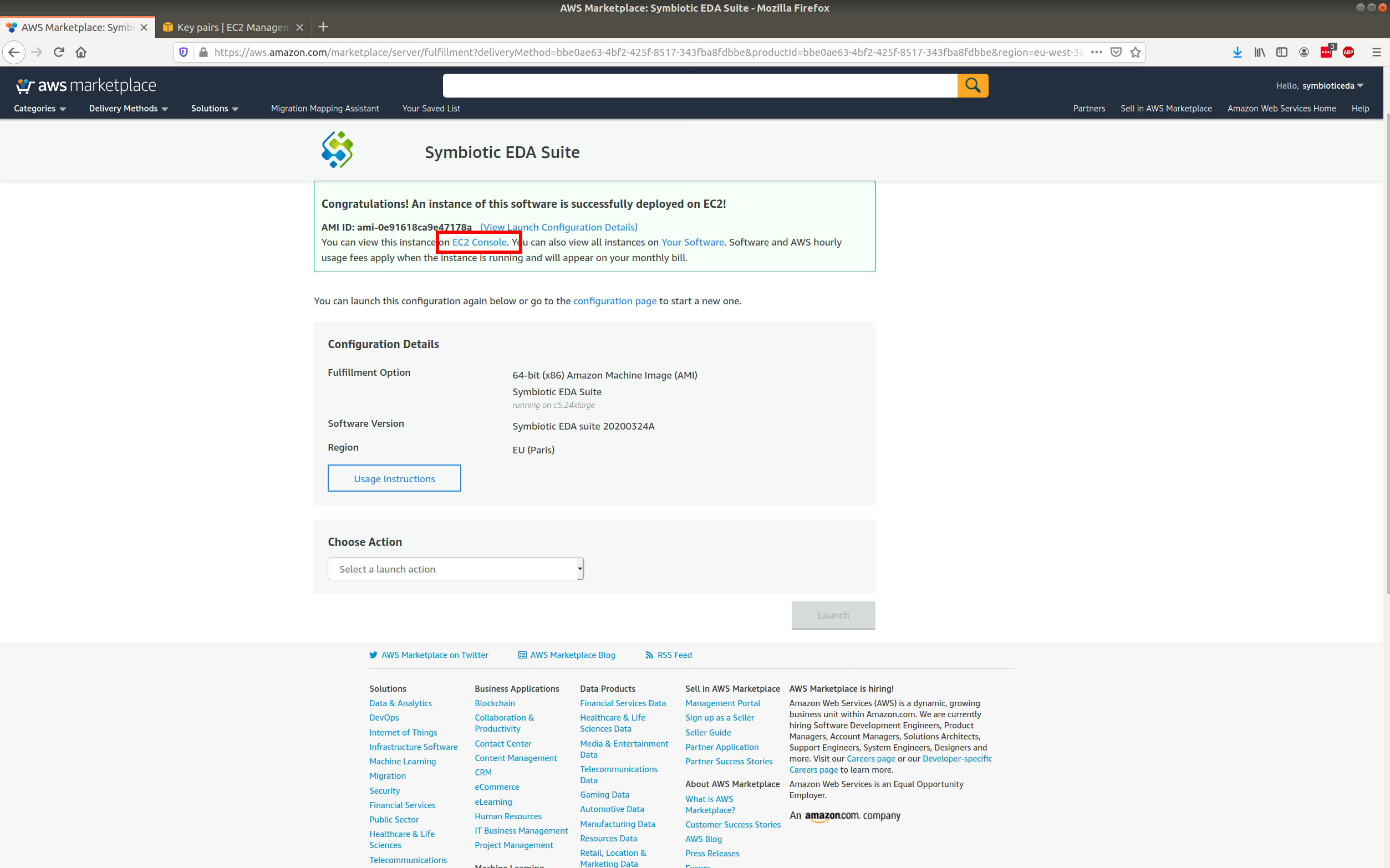Open the Data & Analytics footer link
The image size is (1390, 868).
pos(401,703)
